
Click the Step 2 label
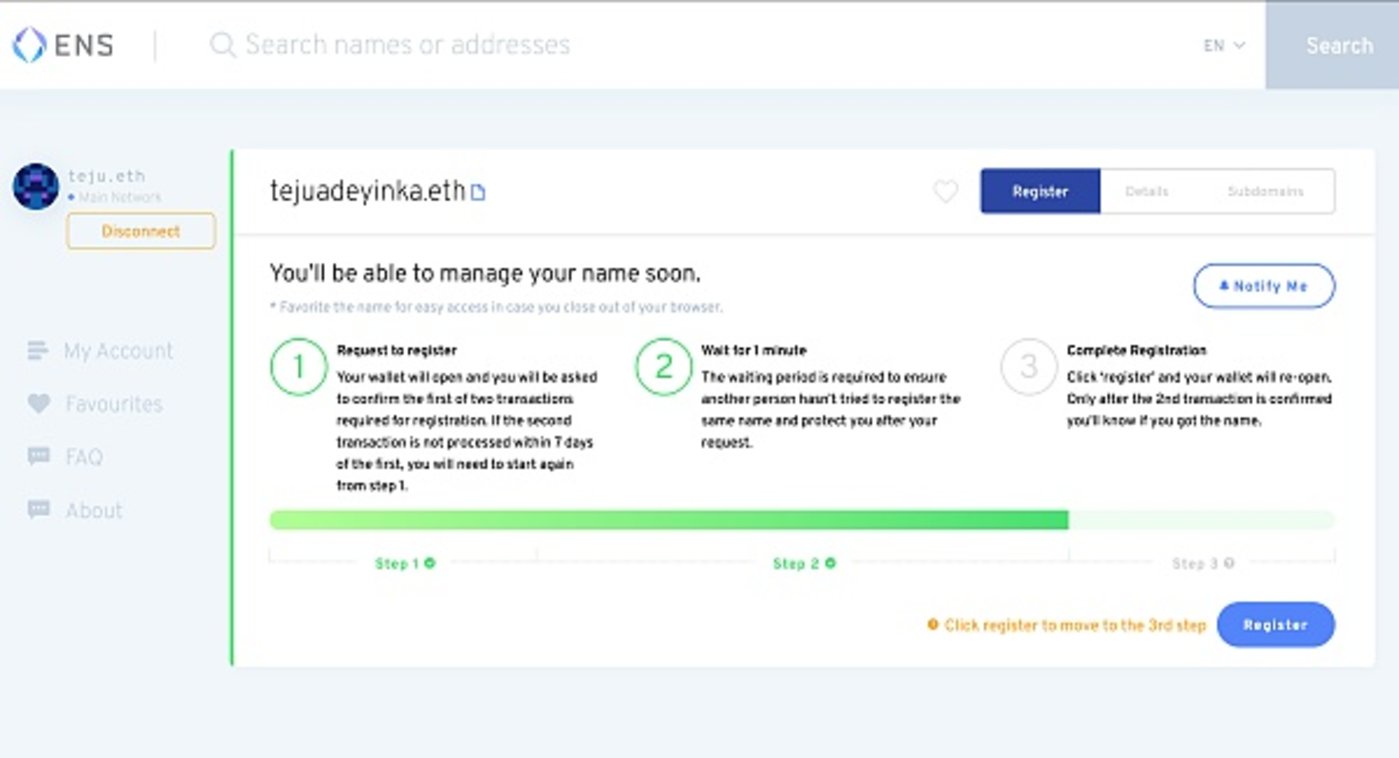click(796, 563)
